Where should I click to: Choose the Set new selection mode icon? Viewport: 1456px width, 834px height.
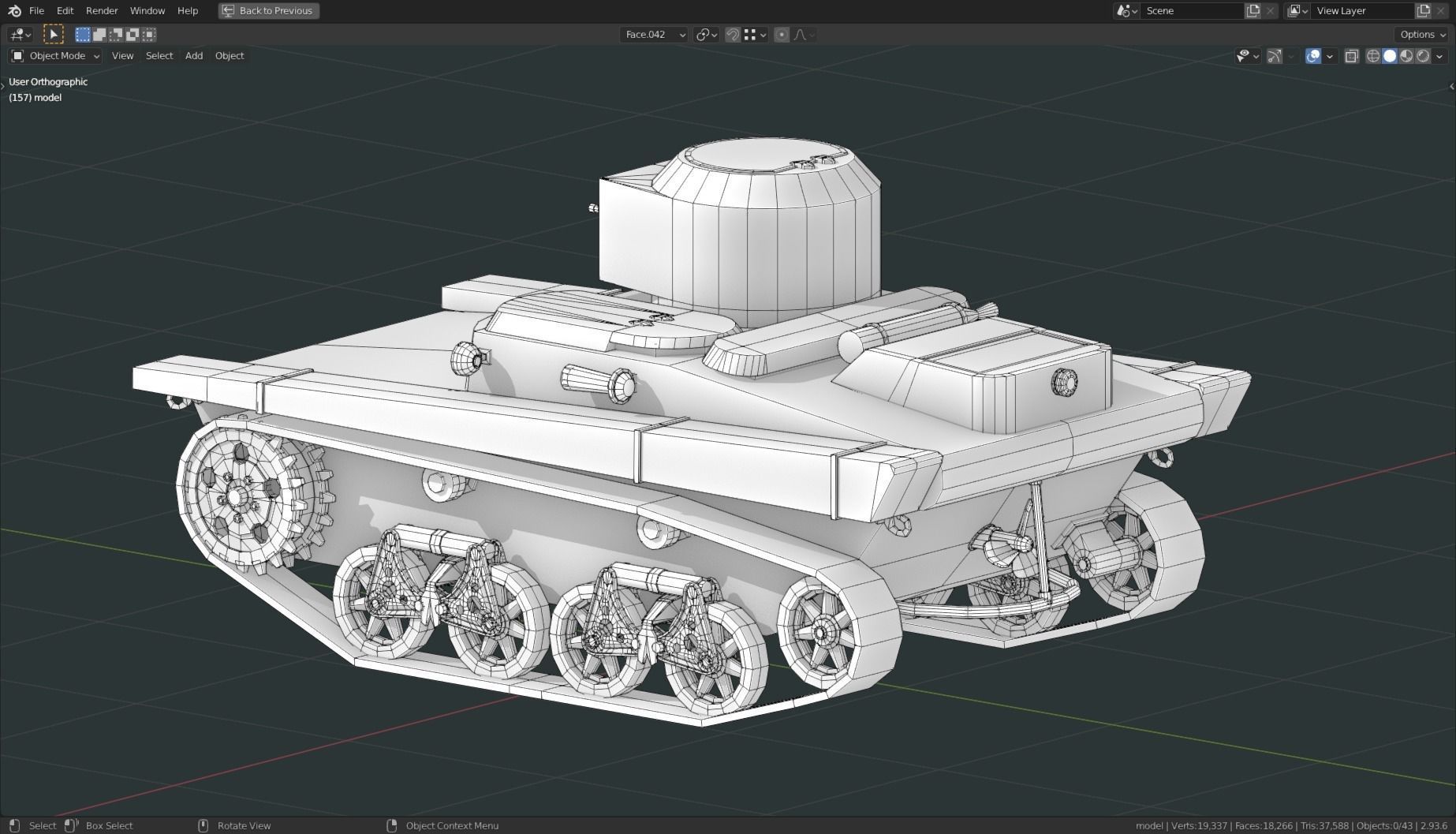(83, 35)
